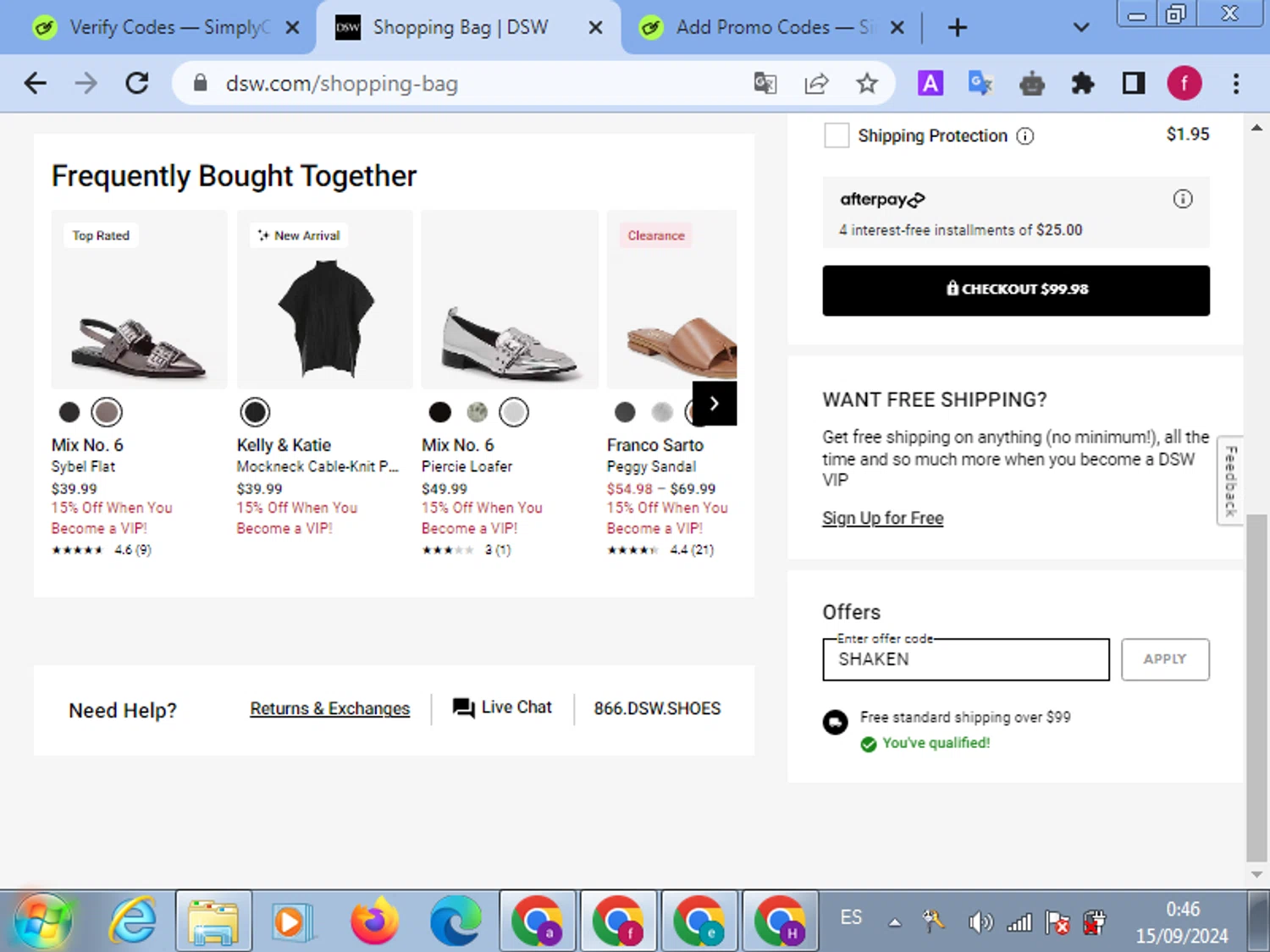Open Firefox from the taskbar

tap(374, 921)
